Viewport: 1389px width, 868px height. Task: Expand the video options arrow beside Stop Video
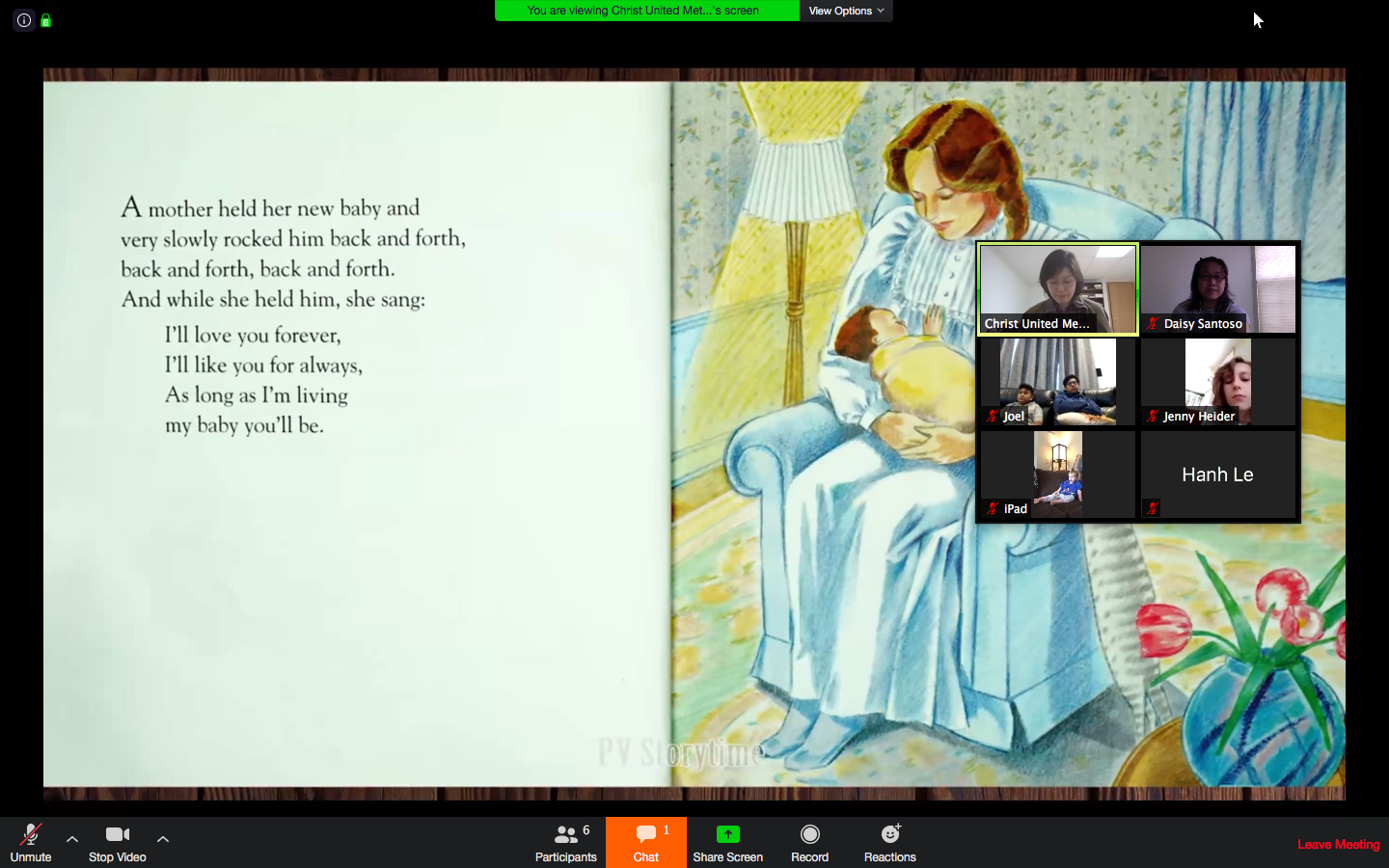click(163, 839)
